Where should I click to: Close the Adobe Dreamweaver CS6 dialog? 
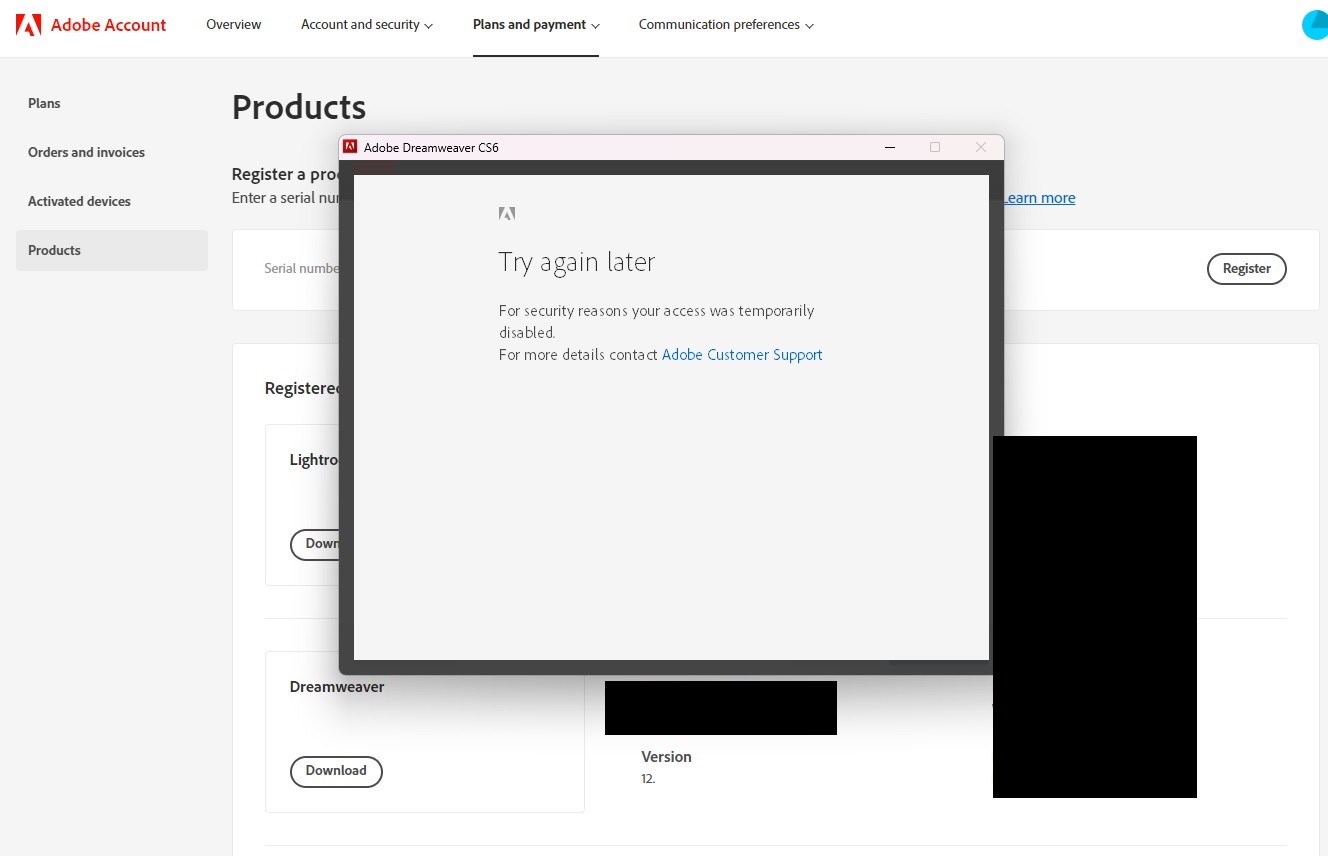[980, 147]
